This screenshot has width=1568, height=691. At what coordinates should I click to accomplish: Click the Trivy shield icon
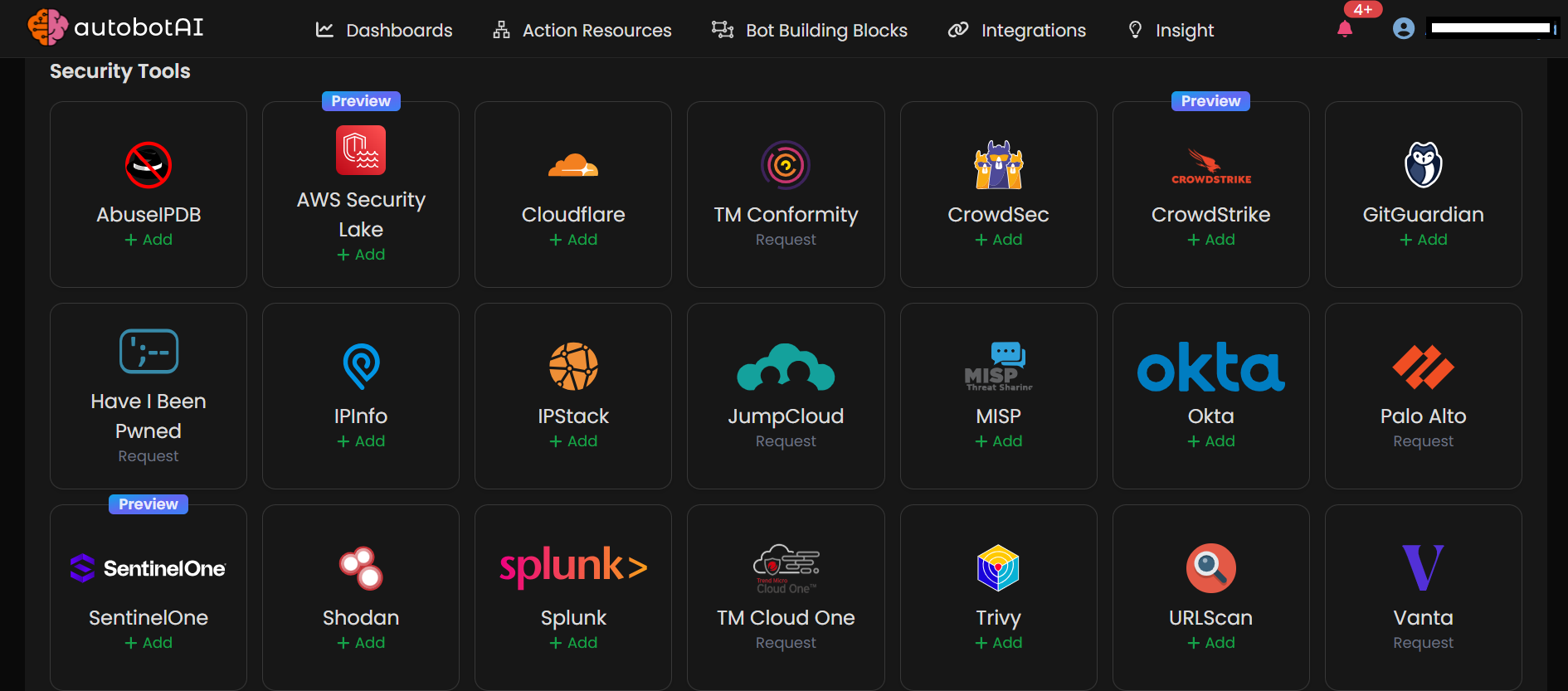pos(998,568)
